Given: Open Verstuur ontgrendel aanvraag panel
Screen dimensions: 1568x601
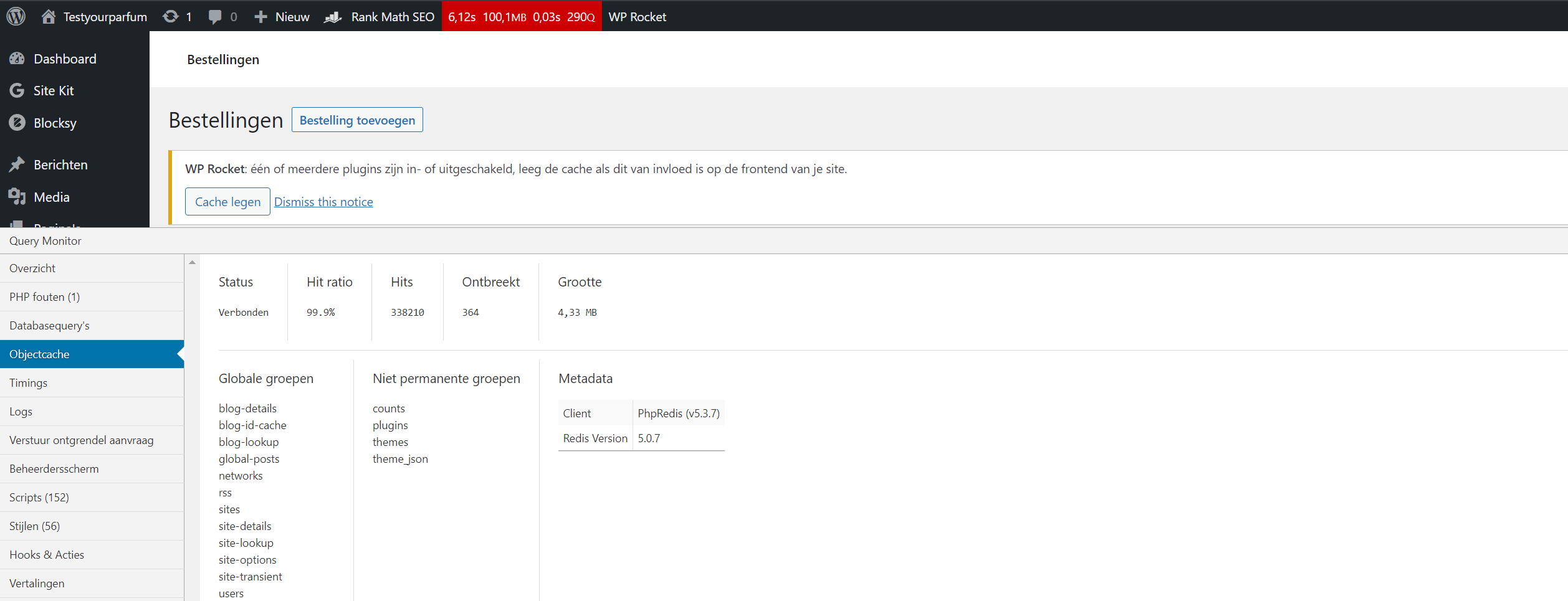Looking at the screenshot, I should pos(92,440).
